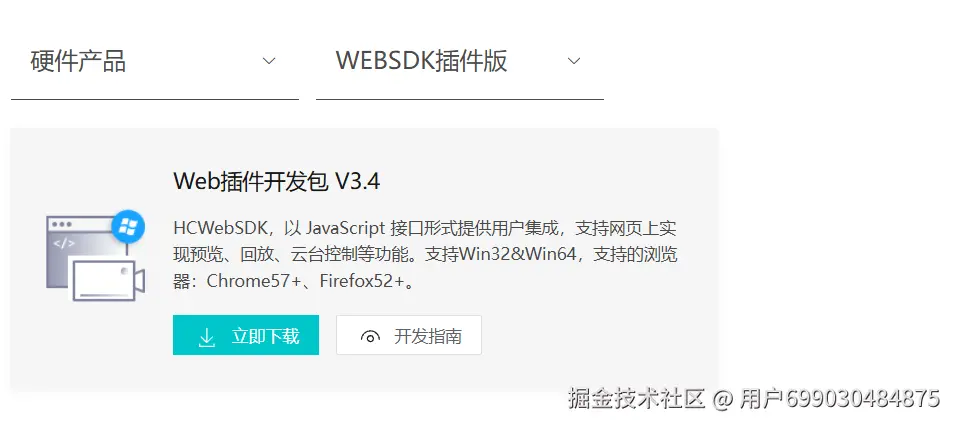Expand the 硬件产品 dropdown chevron

click(269, 61)
